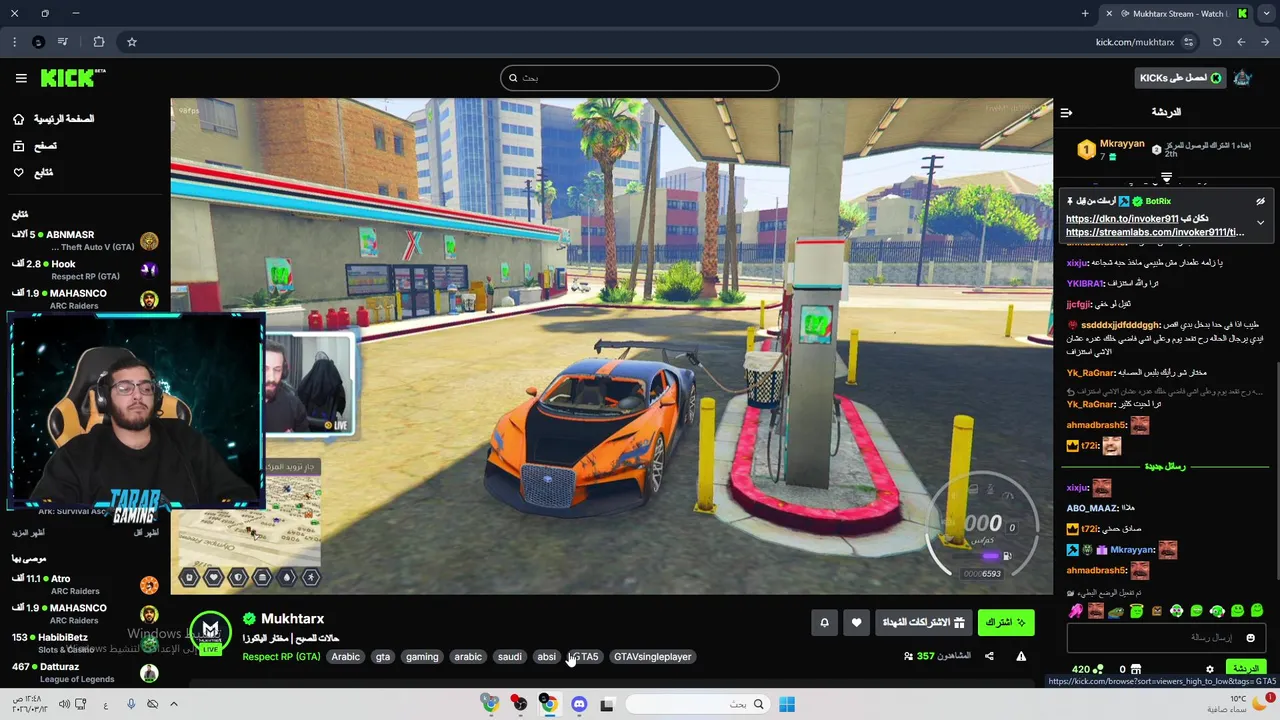Open the browse section (تصفح)

click(34, 146)
